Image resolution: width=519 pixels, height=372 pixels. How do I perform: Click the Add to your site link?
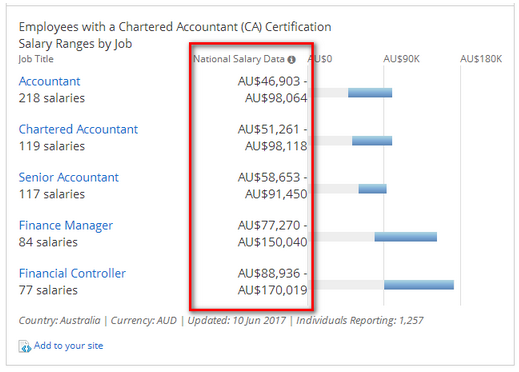pos(68,346)
